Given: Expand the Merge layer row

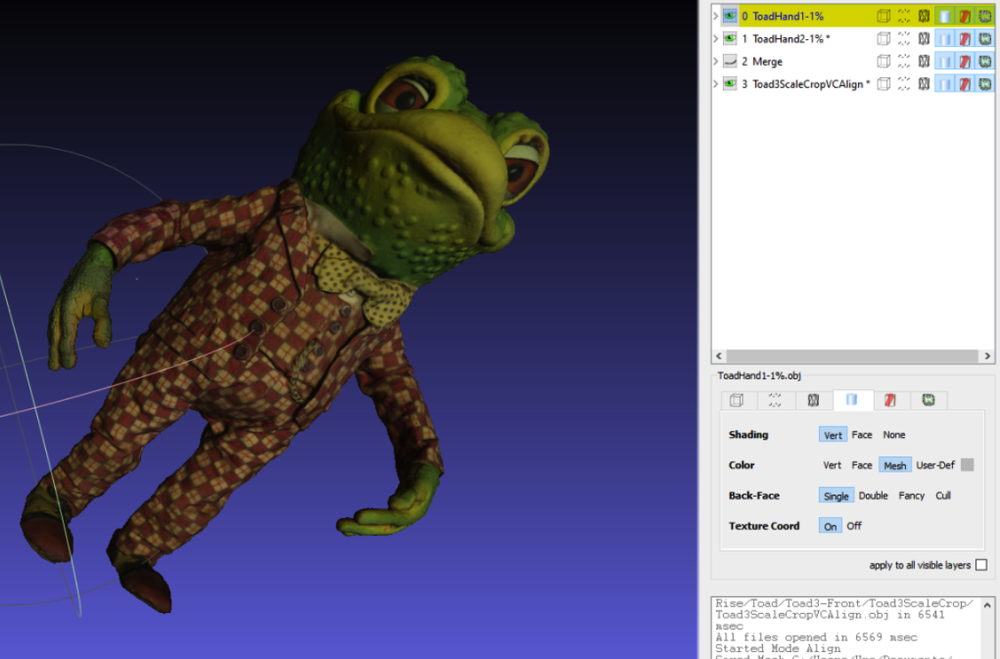Looking at the screenshot, I should click(x=716, y=61).
